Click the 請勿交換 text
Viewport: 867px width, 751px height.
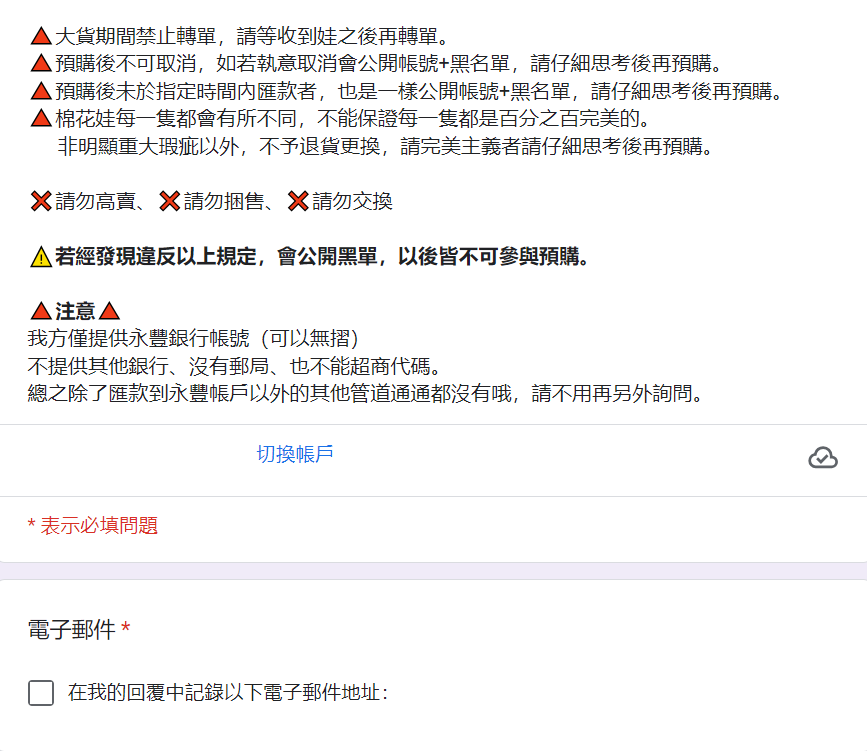(x=352, y=201)
